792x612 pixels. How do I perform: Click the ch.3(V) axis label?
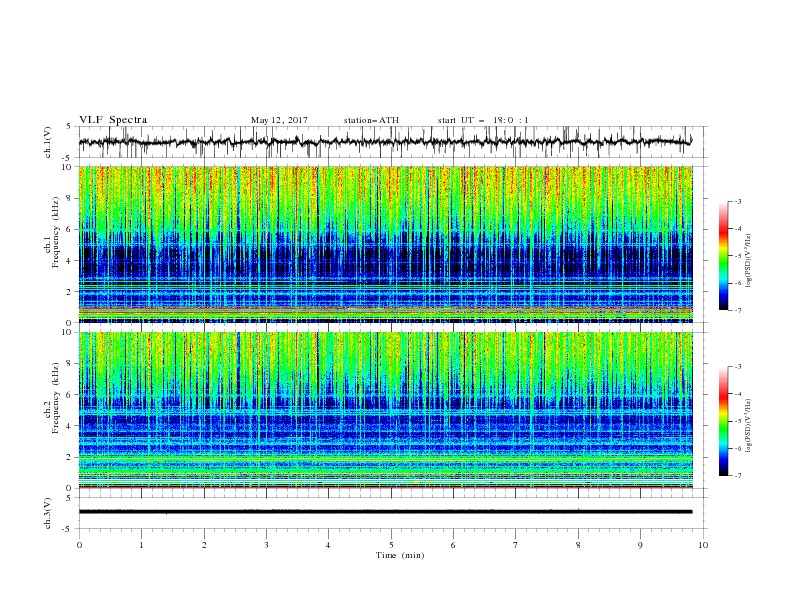click(x=48, y=513)
